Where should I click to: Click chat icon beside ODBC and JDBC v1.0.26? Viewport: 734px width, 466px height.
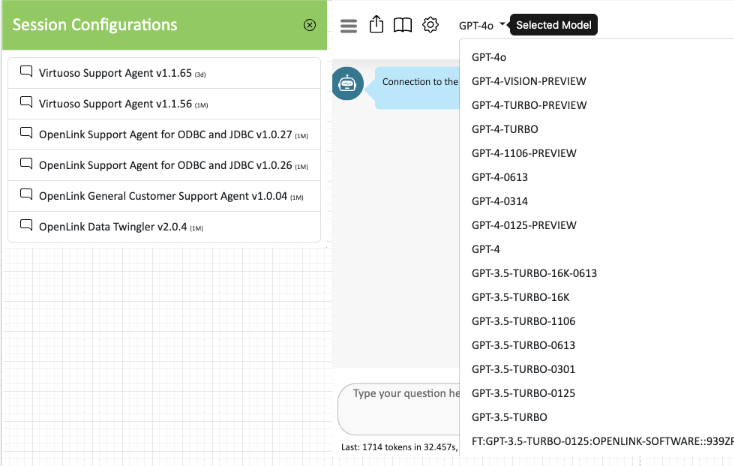coord(26,164)
